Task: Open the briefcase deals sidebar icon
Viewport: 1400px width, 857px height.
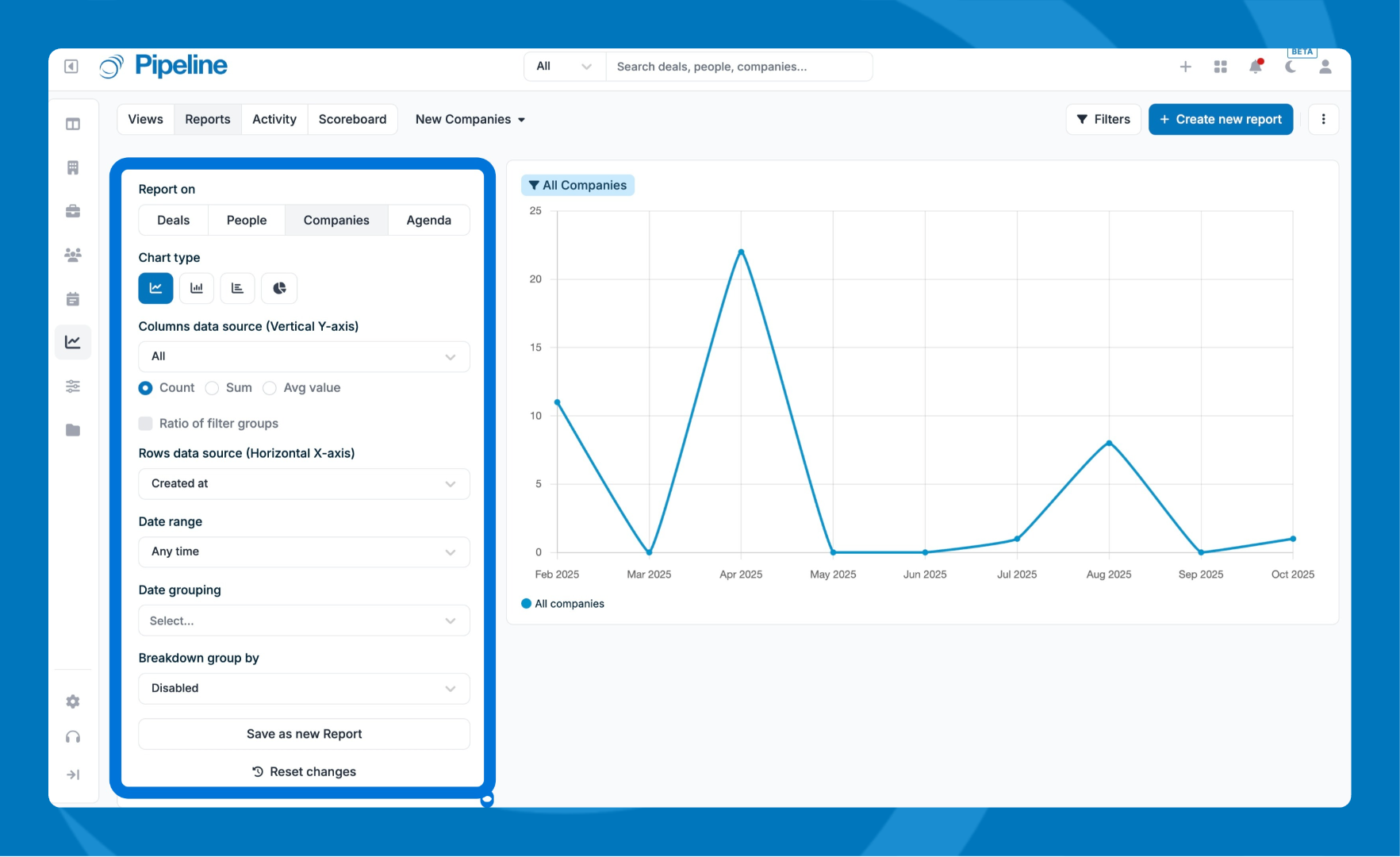Action: pos(73,211)
